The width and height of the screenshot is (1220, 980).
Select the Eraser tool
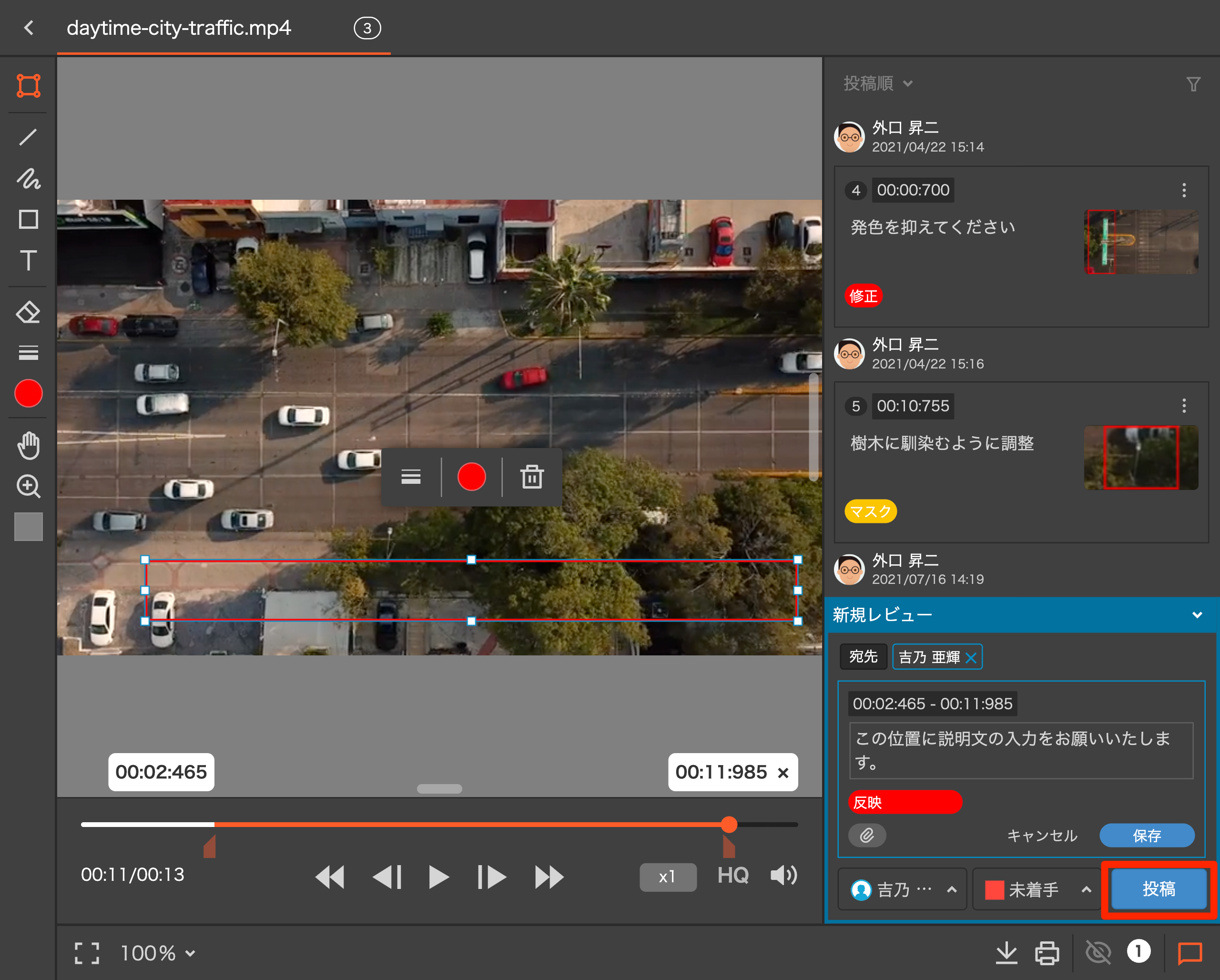pyautogui.click(x=28, y=312)
